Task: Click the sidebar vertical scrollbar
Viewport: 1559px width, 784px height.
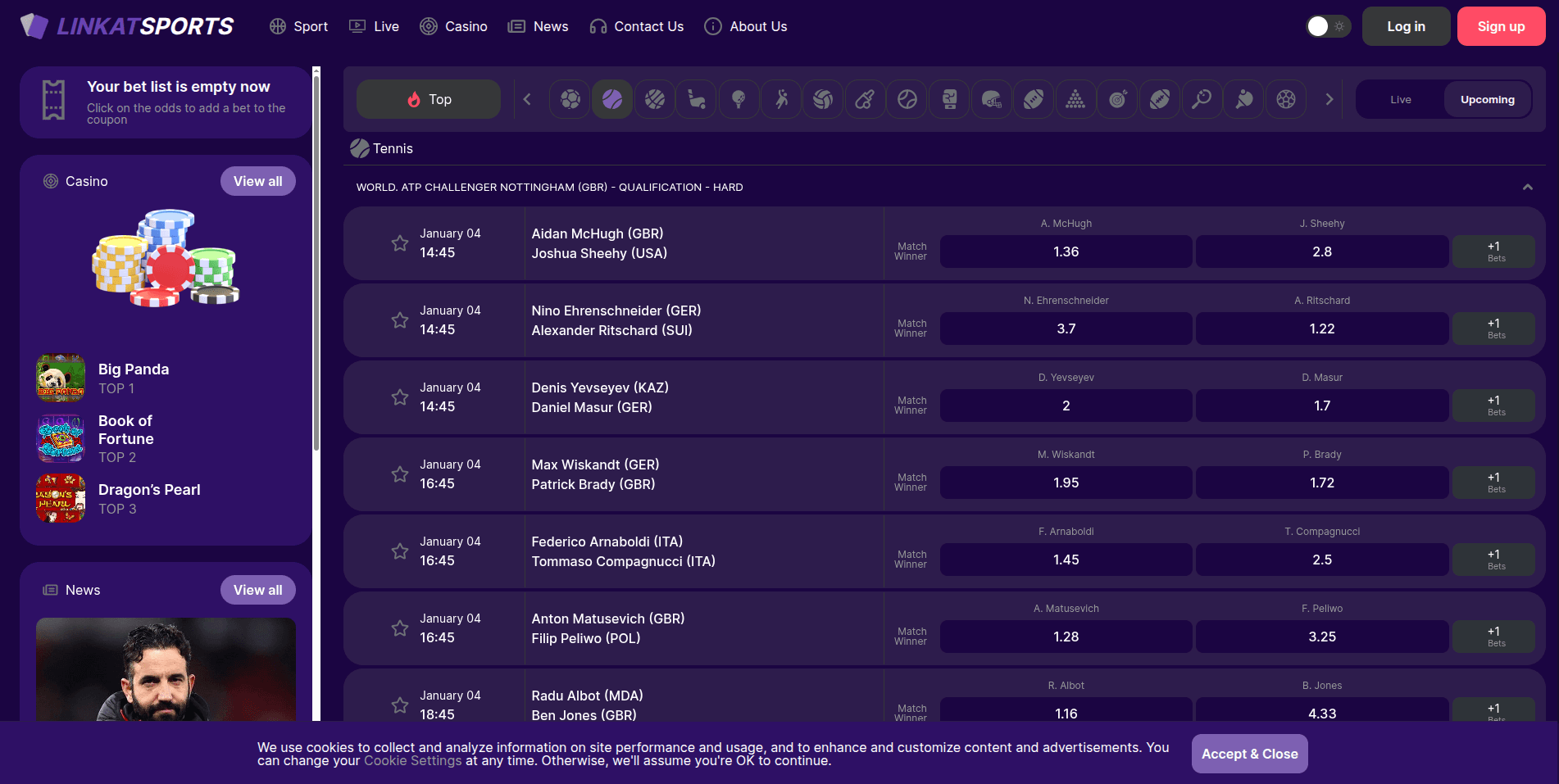Action: 316,262
